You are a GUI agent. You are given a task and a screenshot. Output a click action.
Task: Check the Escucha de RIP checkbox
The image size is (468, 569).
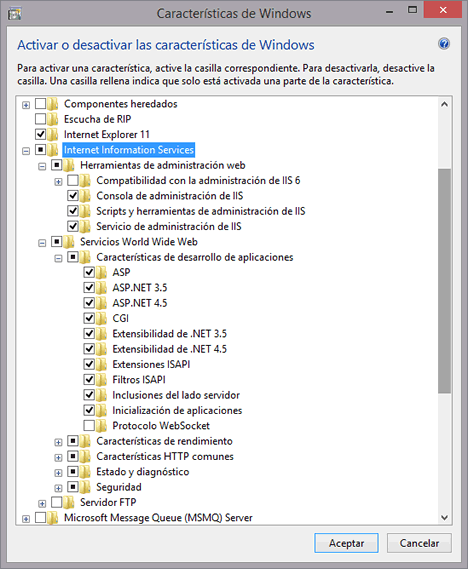40,119
